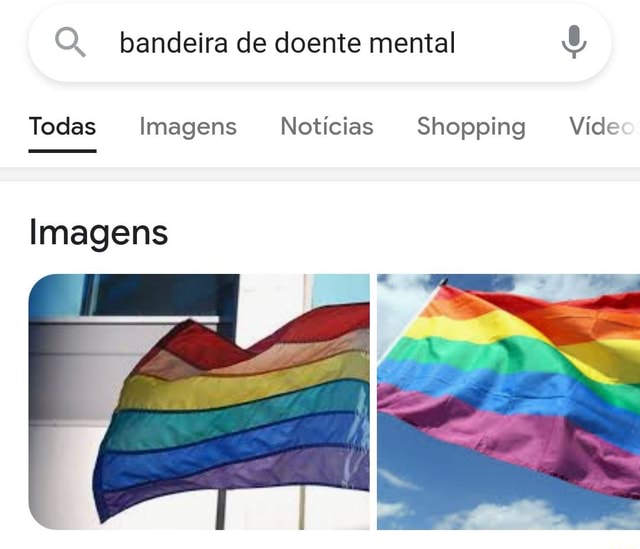Screen dimensions: 640x549
Task: Open the first flag thumbnail by the building
Action: click(x=199, y=402)
